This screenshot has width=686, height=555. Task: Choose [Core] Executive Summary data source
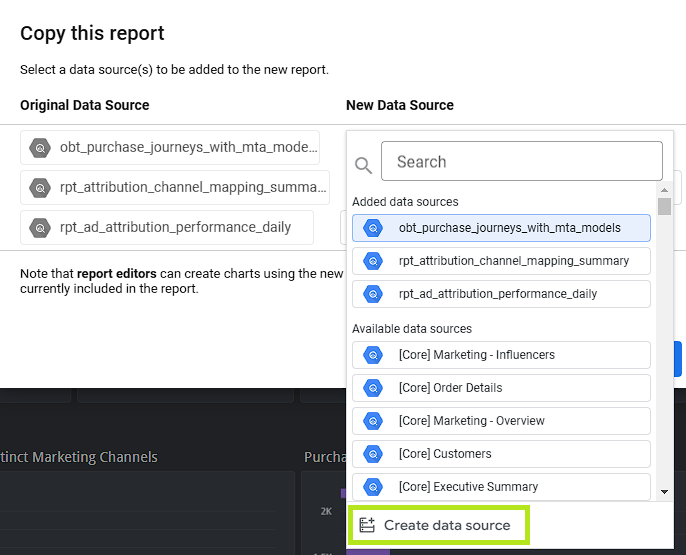point(501,487)
